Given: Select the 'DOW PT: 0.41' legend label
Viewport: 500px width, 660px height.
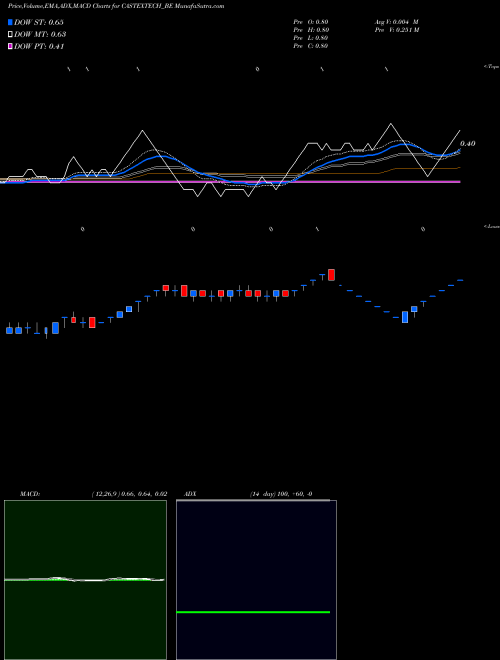Looking at the screenshot, I should coord(39,47).
